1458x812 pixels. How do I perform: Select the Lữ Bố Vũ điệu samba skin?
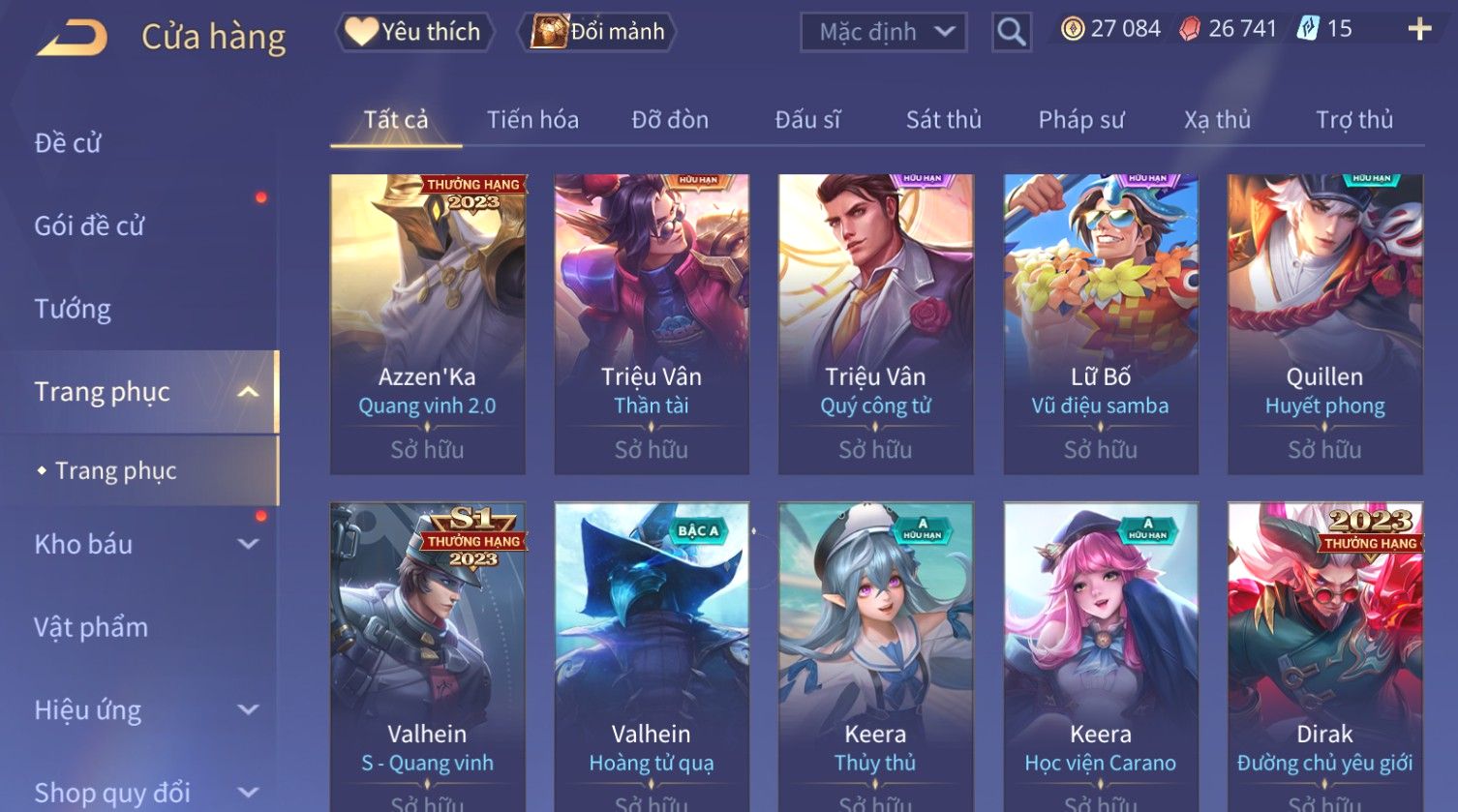point(1101,324)
